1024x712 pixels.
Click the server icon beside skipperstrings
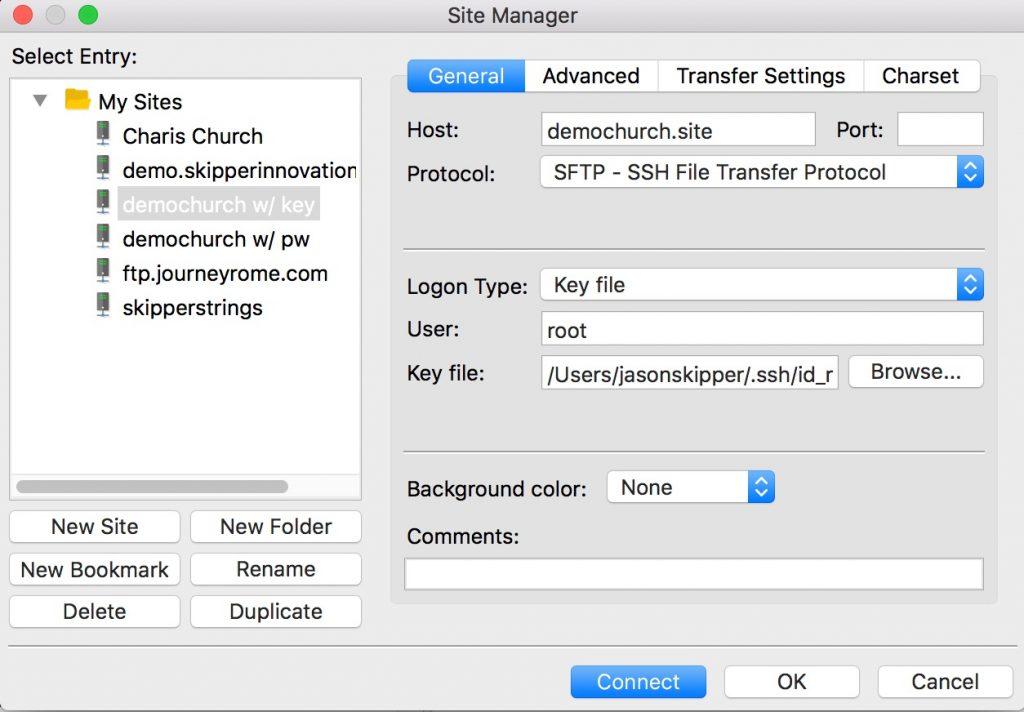[x=103, y=305]
